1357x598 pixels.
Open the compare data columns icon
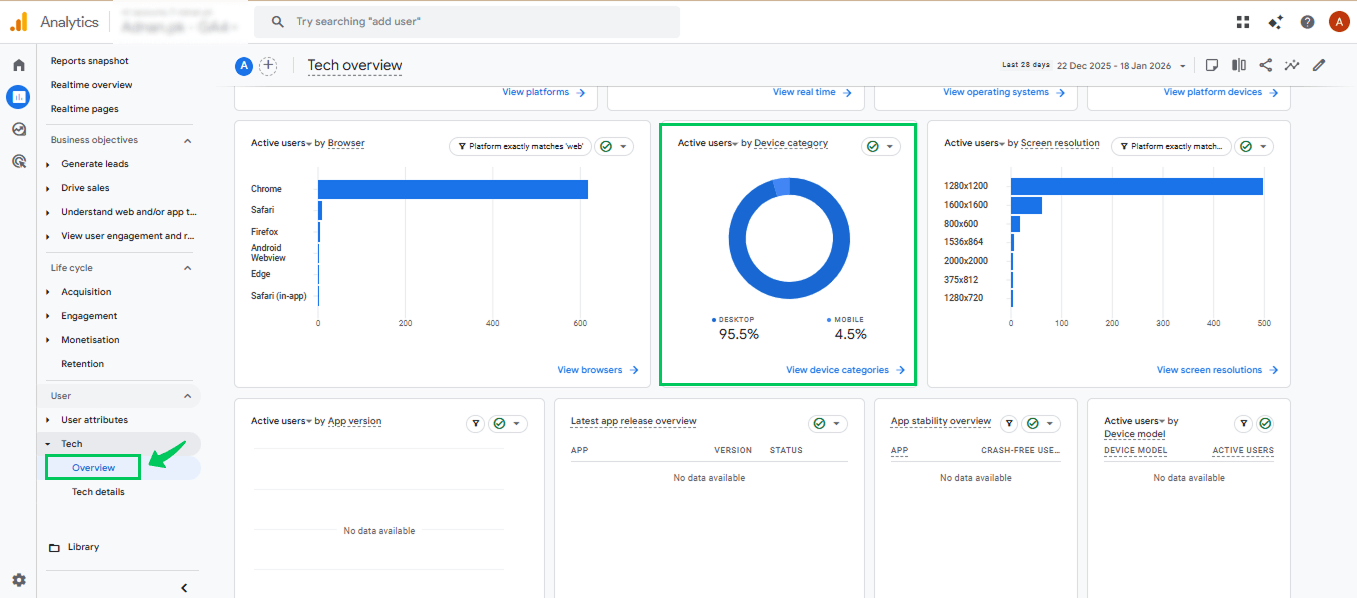click(x=1239, y=65)
